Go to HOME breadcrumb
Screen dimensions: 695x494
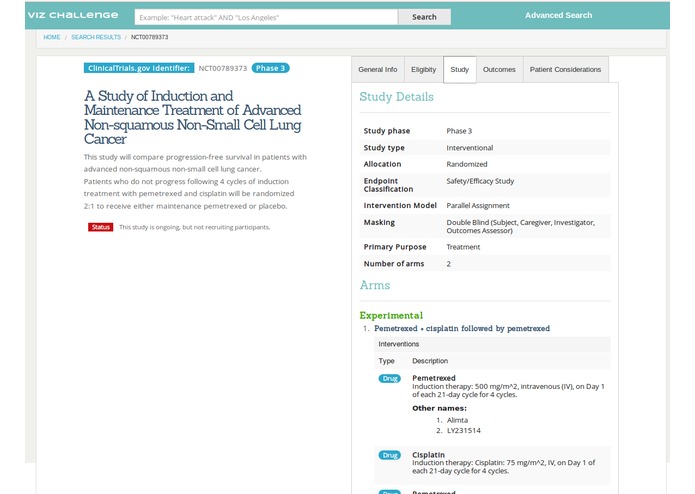(x=52, y=37)
